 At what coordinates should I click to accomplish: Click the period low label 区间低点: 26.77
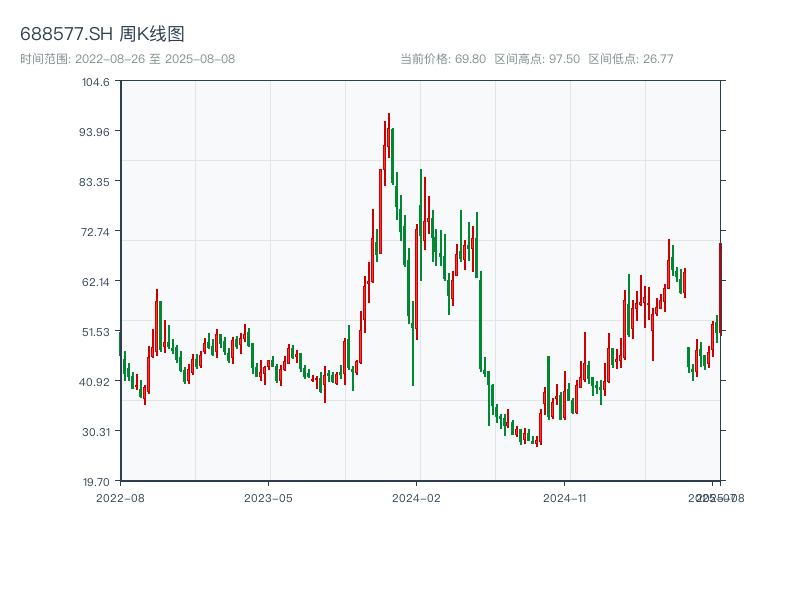pos(631,59)
